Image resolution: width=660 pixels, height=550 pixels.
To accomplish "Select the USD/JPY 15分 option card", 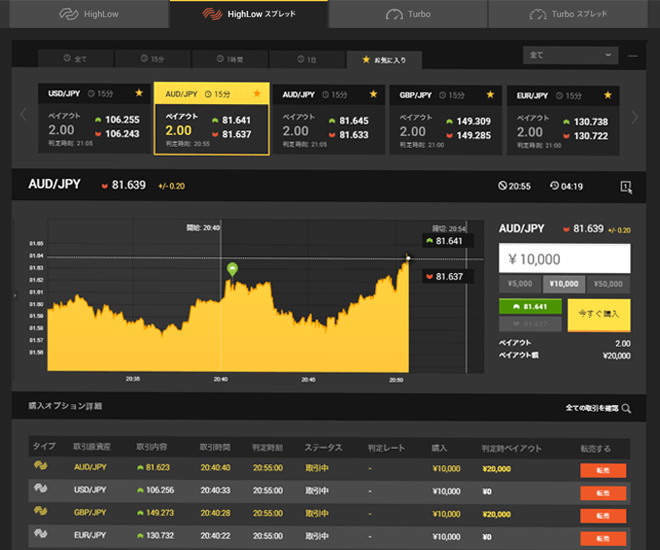I will tap(94, 118).
